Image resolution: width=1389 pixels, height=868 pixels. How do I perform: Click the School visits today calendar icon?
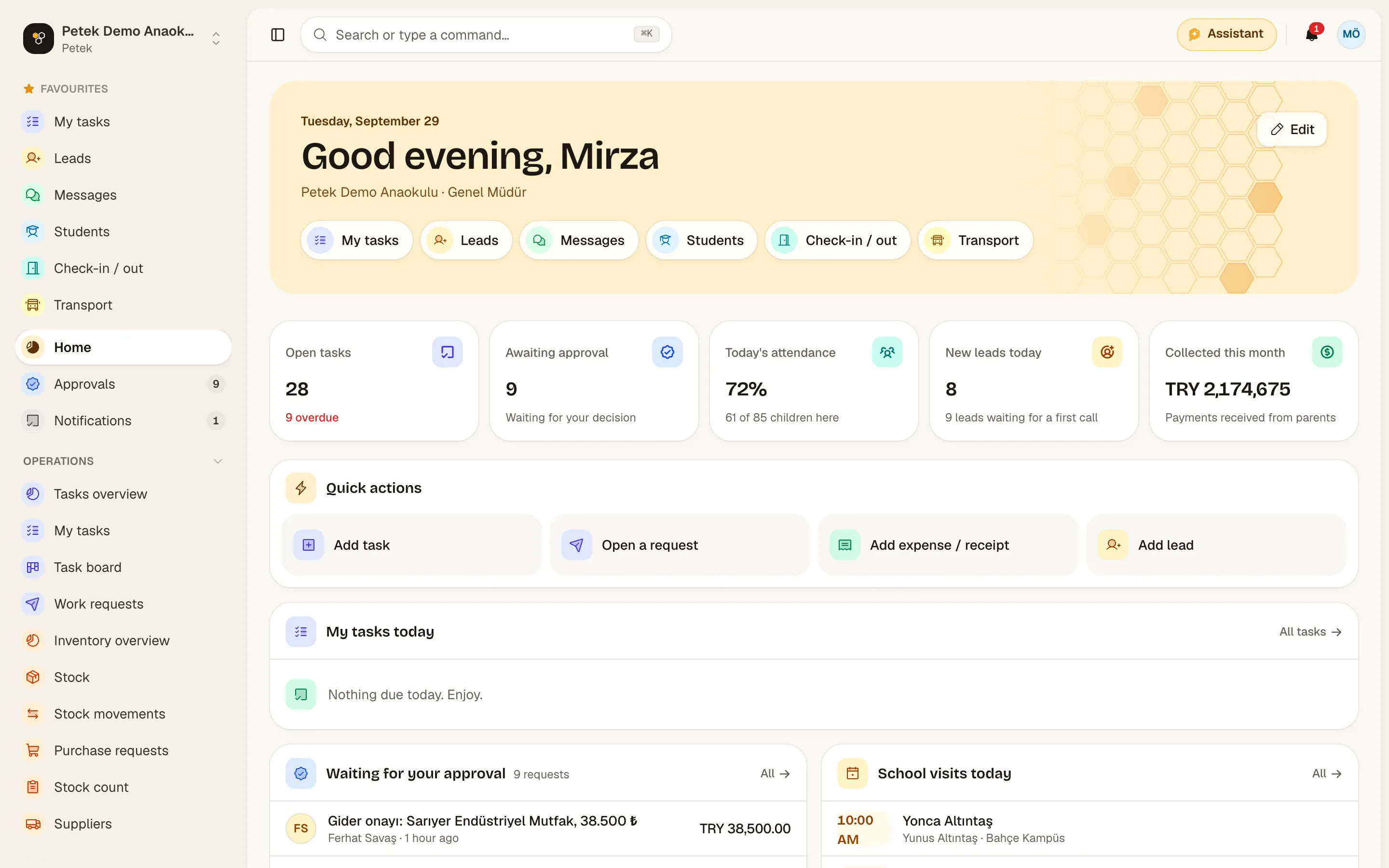(852, 773)
